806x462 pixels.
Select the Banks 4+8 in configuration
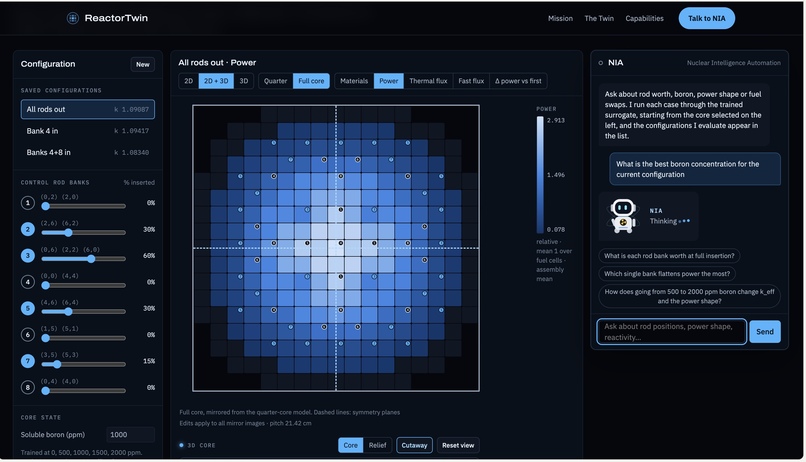pyautogui.click(x=87, y=153)
